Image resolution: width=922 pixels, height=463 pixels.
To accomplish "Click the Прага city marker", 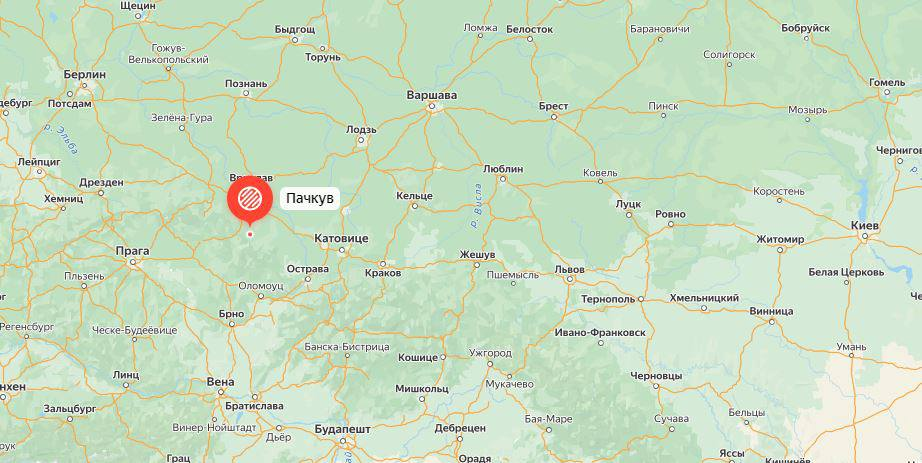I will coord(133,262).
